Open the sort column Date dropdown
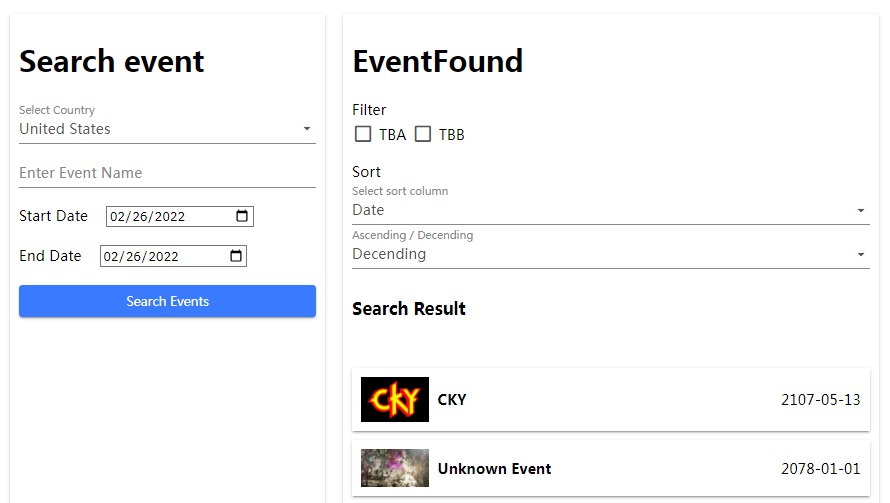Screen dimensions: 890x503 tap(610, 210)
